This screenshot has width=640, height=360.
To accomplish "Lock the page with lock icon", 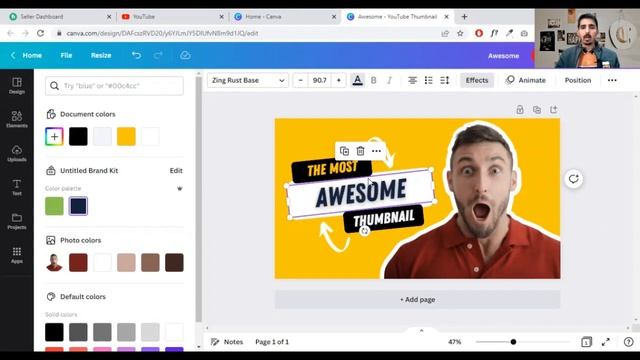I will pos(520,110).
